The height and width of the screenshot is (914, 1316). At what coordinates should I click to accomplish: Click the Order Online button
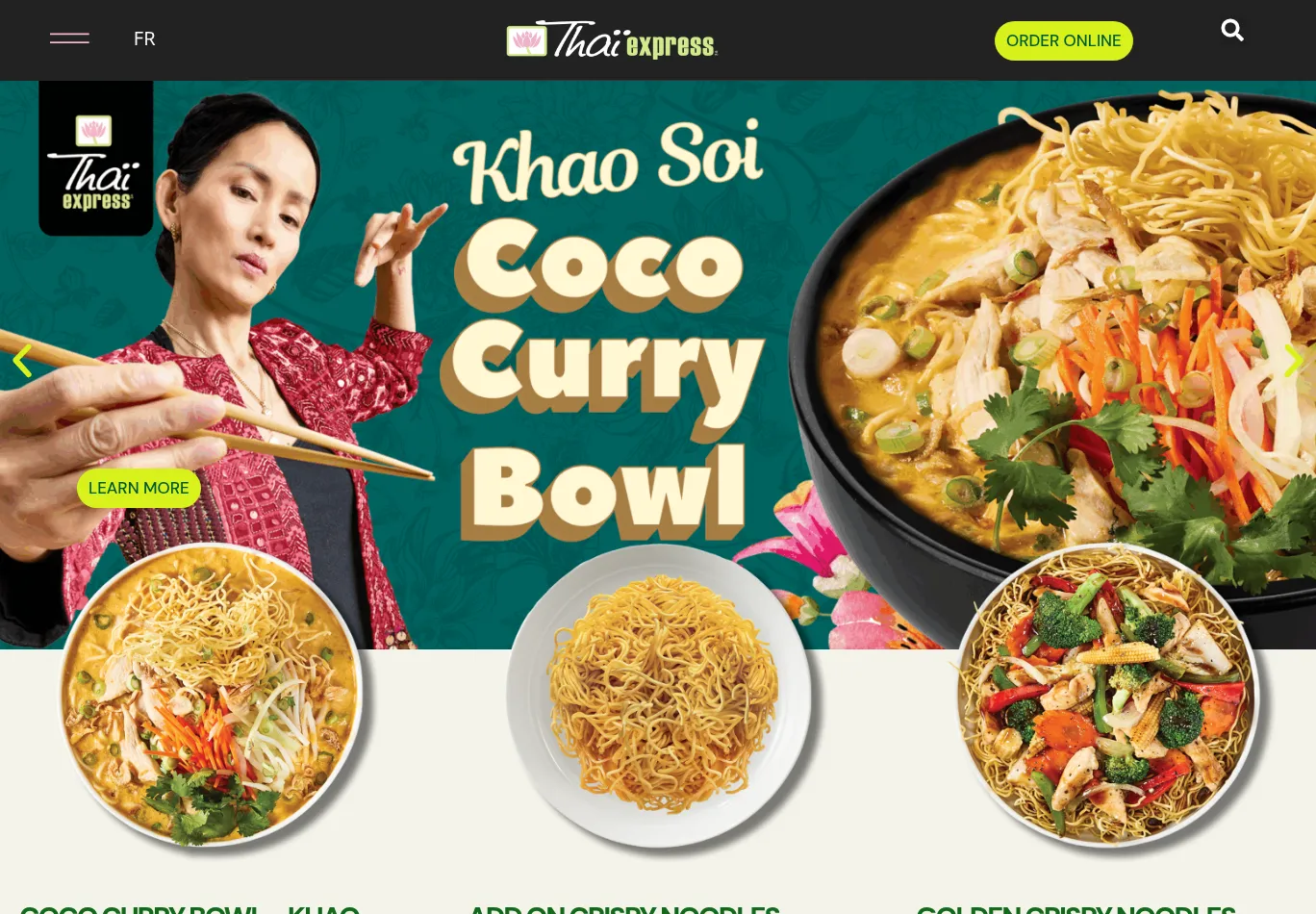pyautogui.click(x=1063, y=40)
